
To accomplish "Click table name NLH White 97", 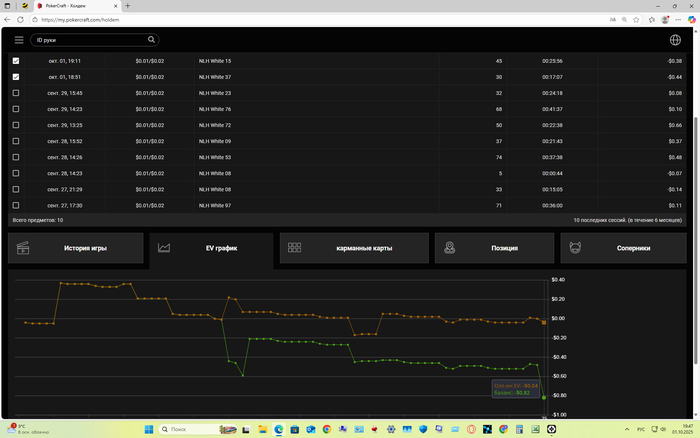I will [215, 205].
